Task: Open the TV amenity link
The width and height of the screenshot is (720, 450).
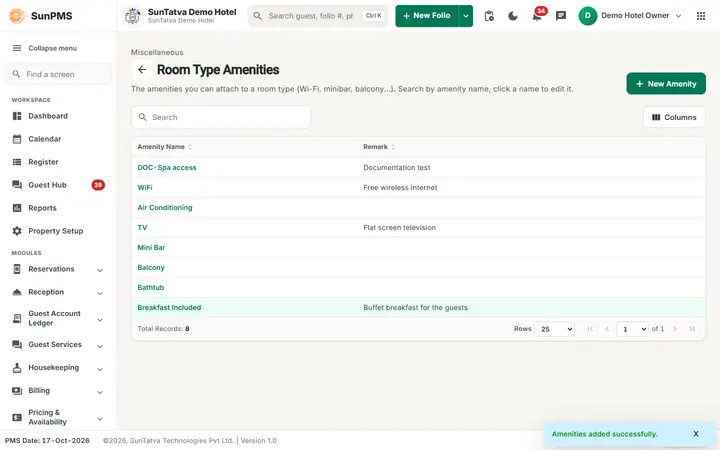Action: point(142,227)
